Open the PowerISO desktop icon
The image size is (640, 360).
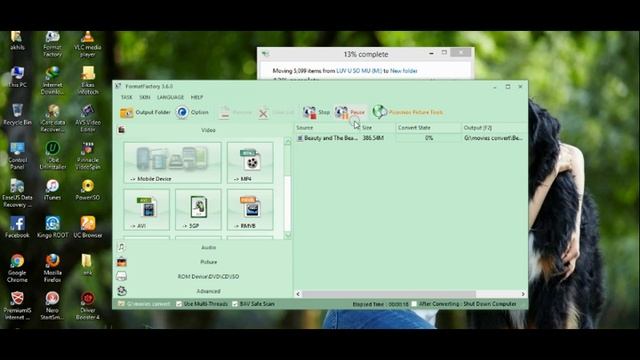point(87,190)
